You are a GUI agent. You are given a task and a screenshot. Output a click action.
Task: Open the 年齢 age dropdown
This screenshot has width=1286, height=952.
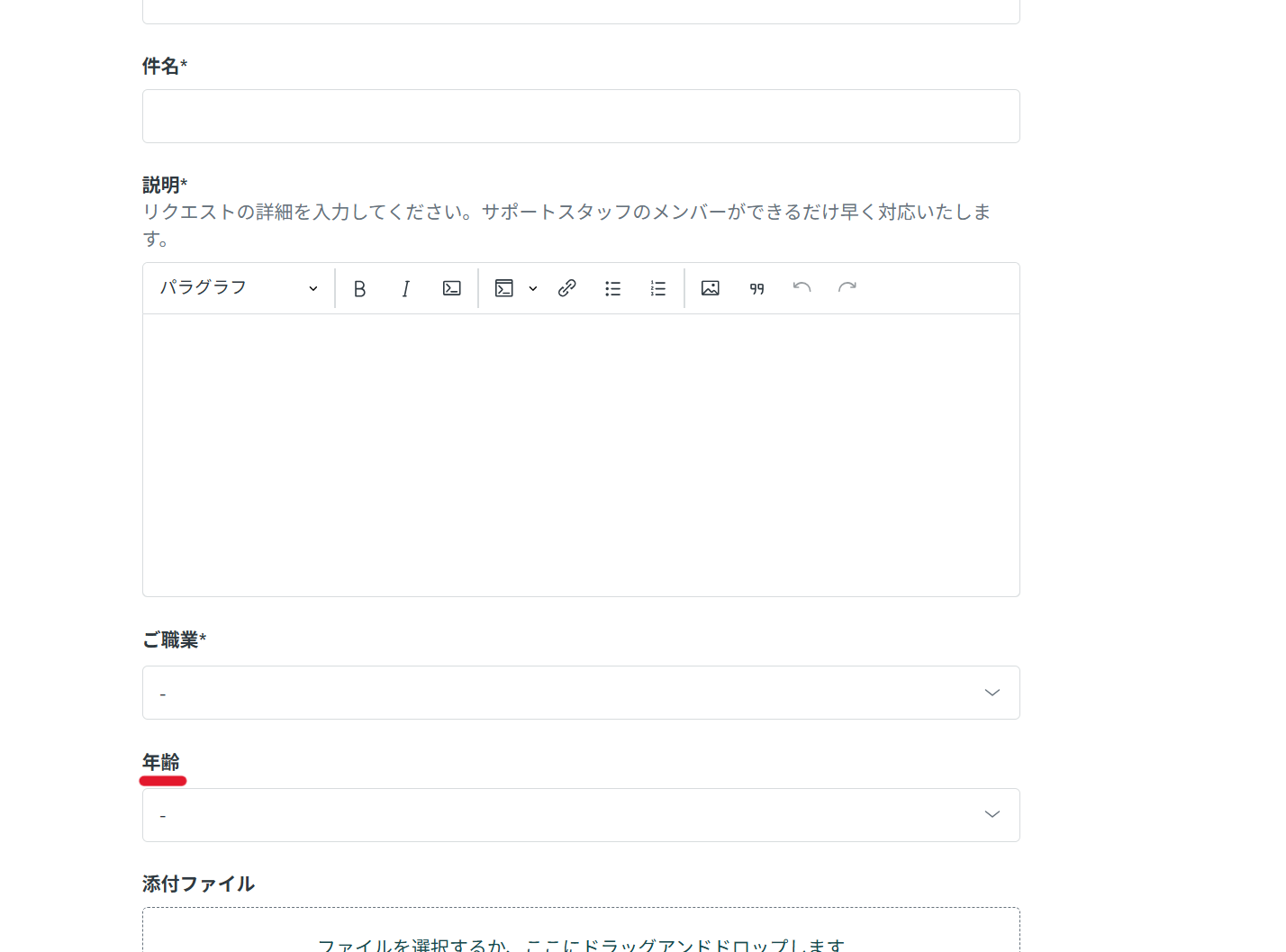581,815
